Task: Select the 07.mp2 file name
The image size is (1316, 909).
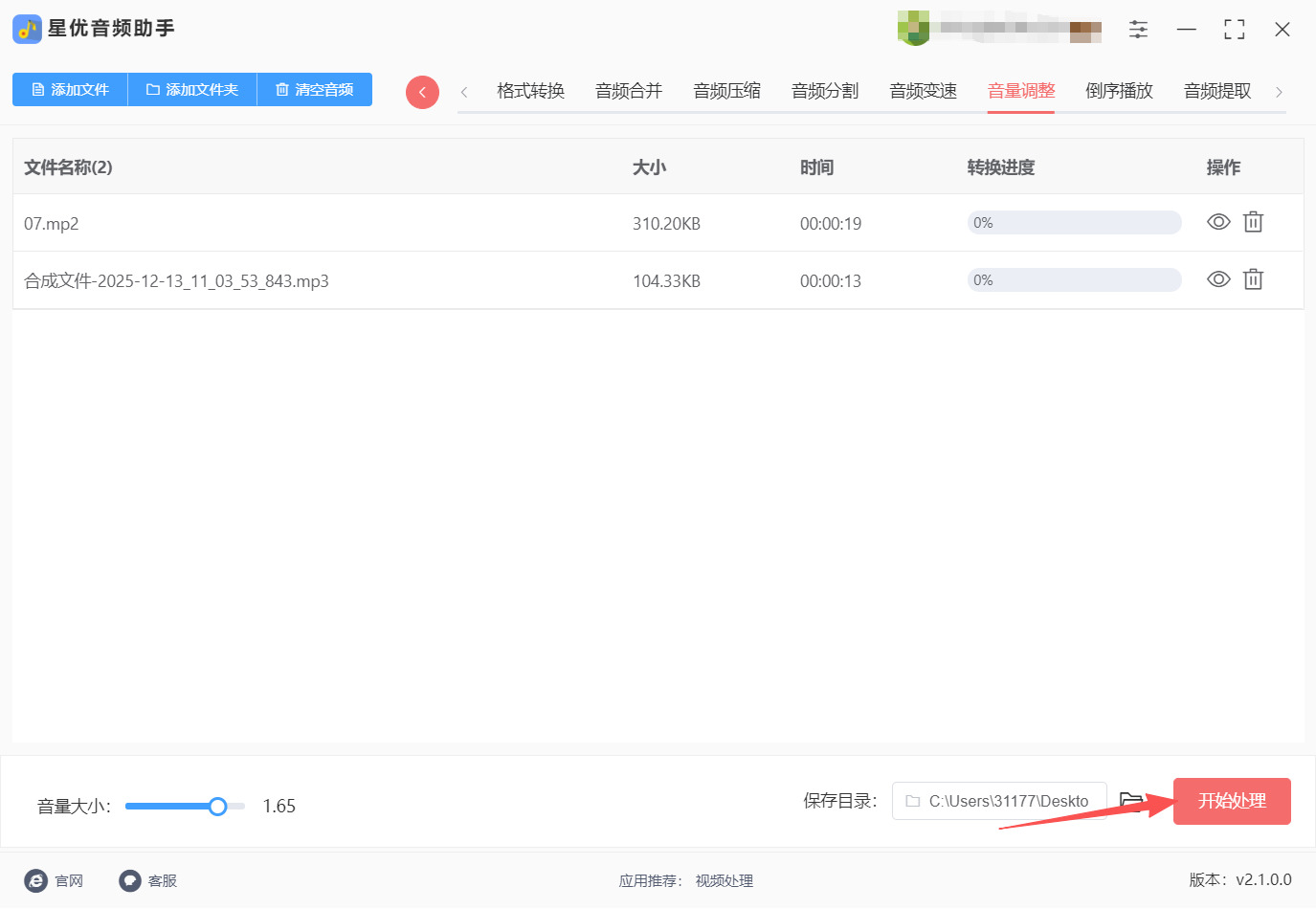Action: click(x=52, y=224)
